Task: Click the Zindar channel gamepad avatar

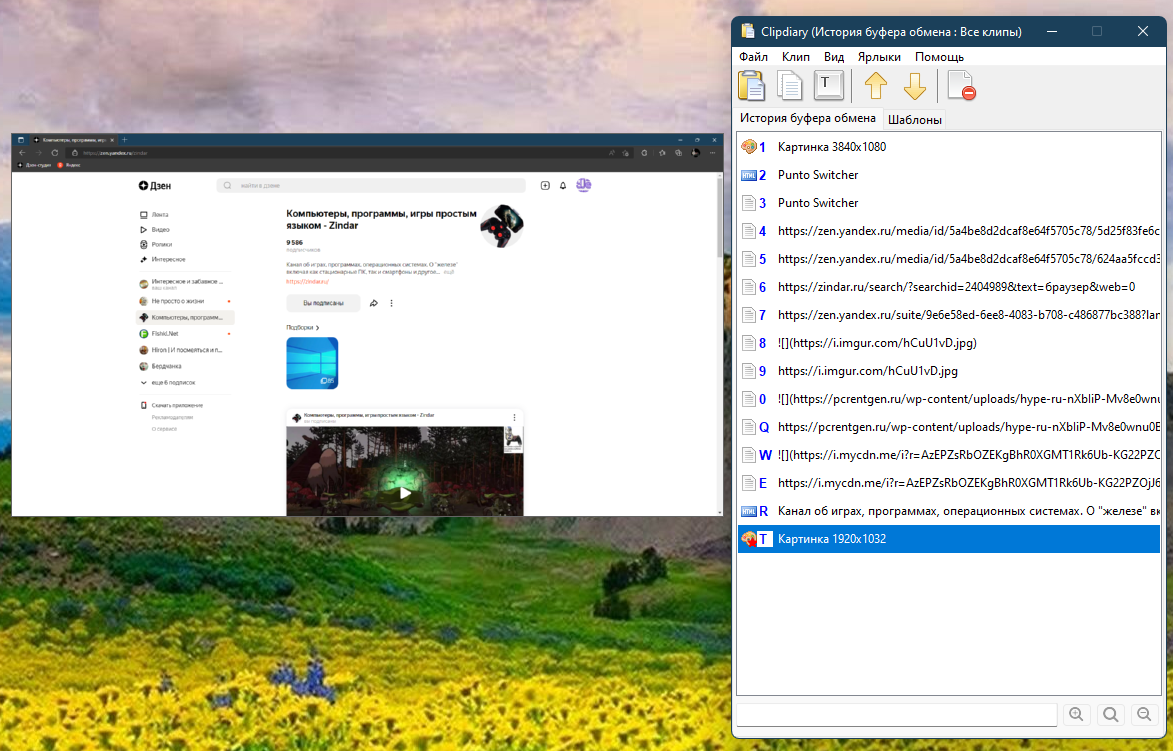Action: [x=502, y=226]
